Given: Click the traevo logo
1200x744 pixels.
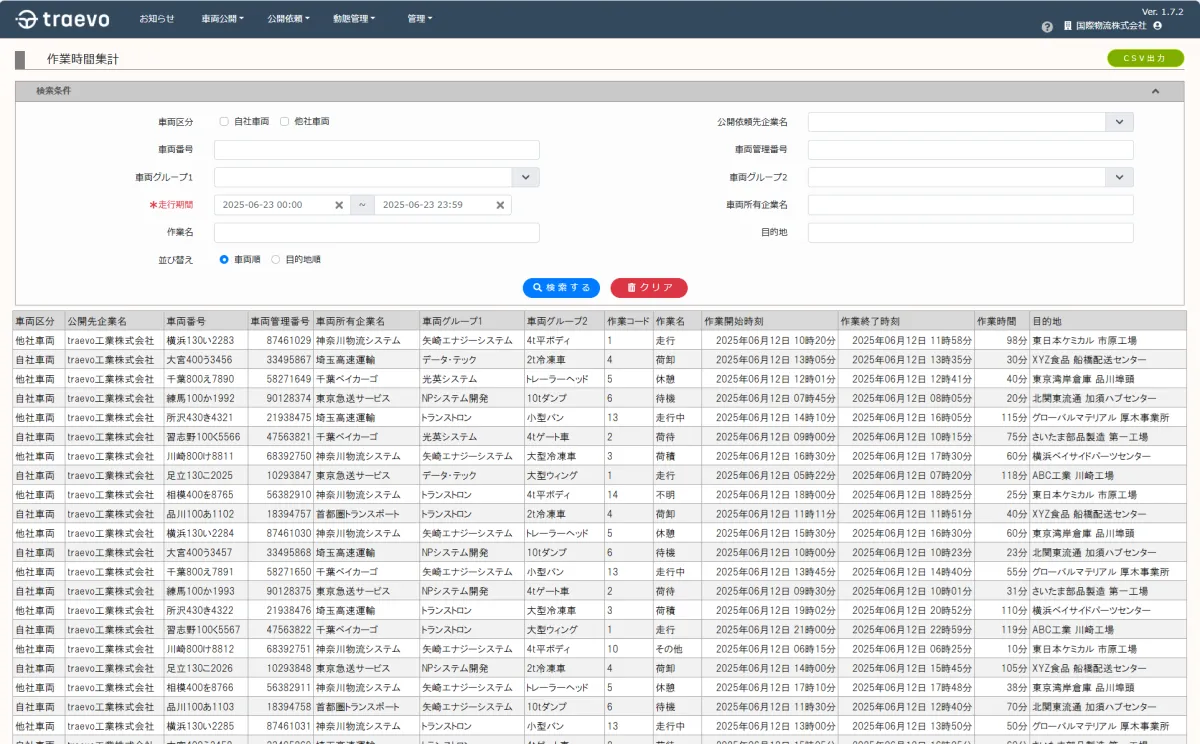Looking at the screenshot, I should [61, 17].
